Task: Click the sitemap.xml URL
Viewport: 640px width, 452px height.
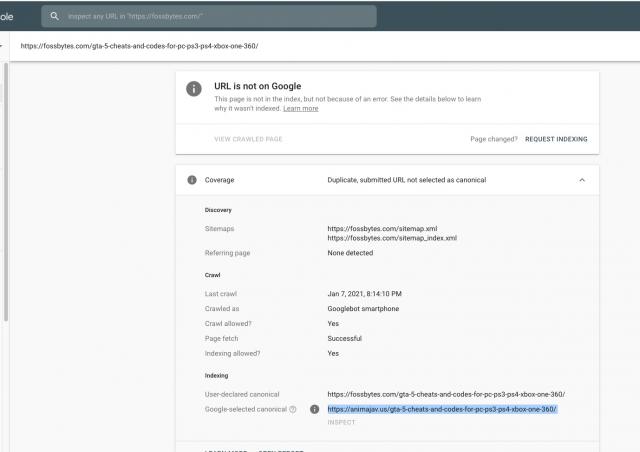Action: [382, 229]
